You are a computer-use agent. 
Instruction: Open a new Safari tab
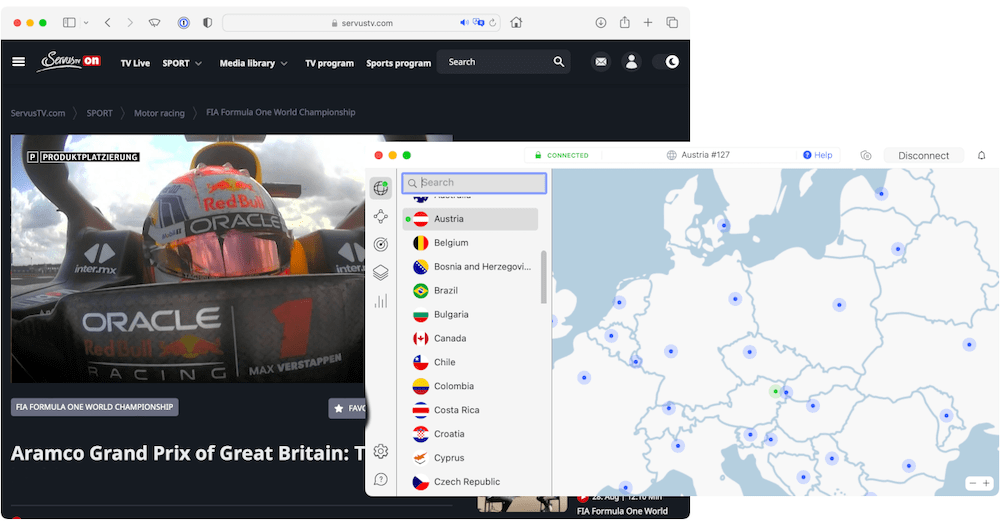click(648, 22)
